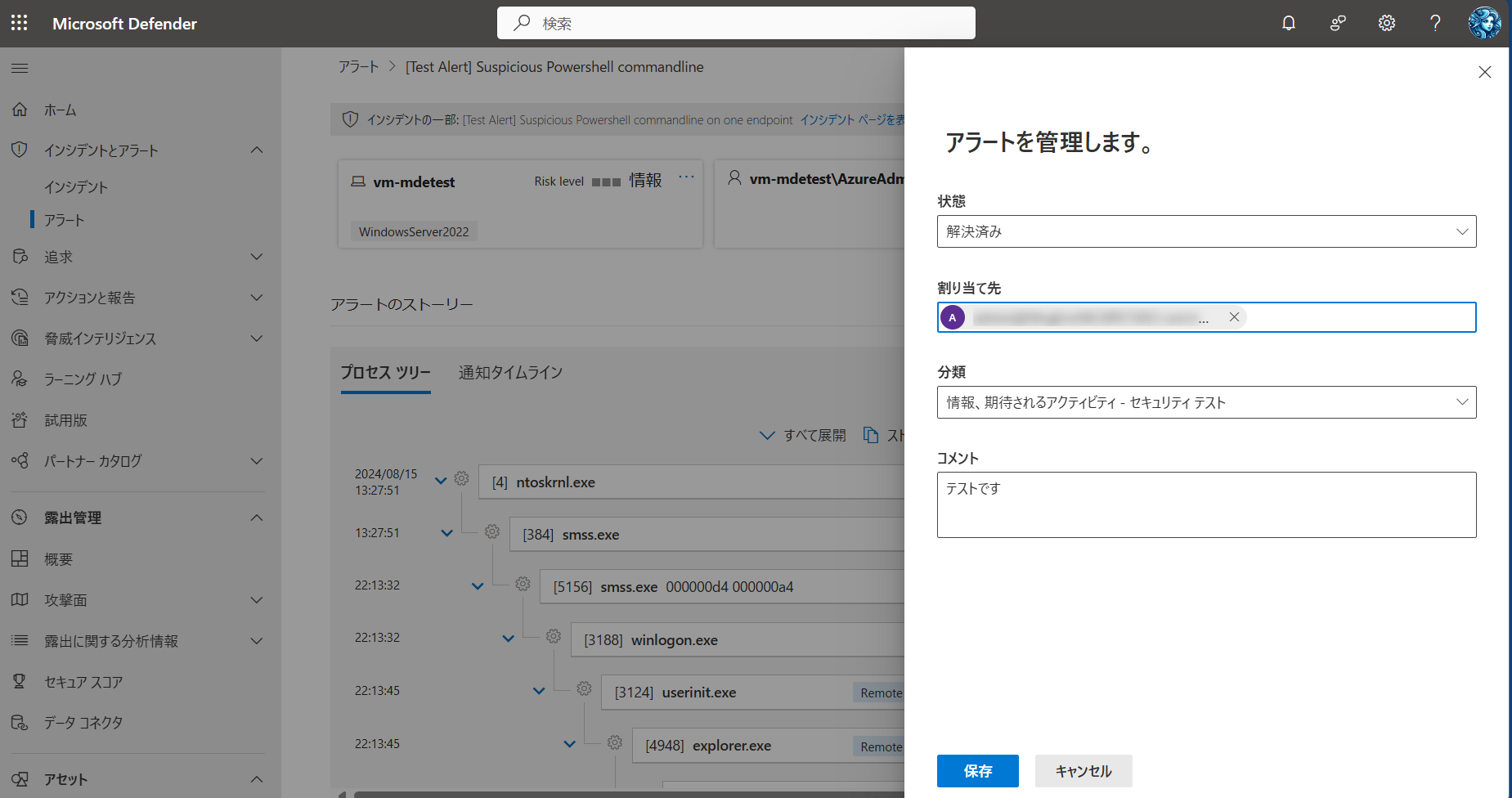Click the キャンセル button
This screenshot has width=1512, height=798.
pyautogui.click(x=1083, y=771)
